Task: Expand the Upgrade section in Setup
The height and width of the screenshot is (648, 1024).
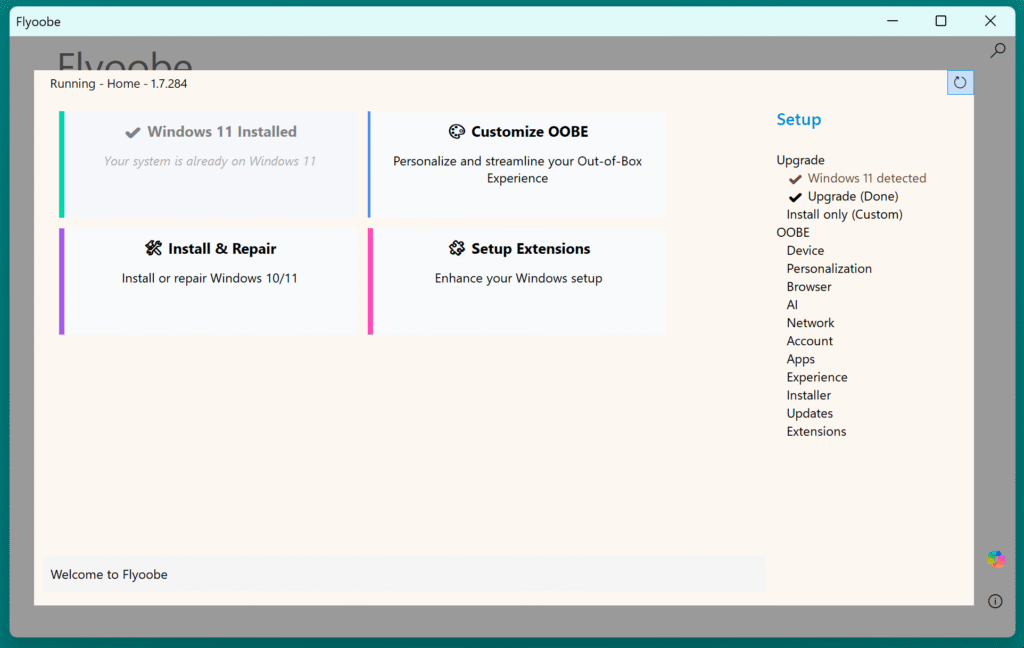Action: pos(800,160)
